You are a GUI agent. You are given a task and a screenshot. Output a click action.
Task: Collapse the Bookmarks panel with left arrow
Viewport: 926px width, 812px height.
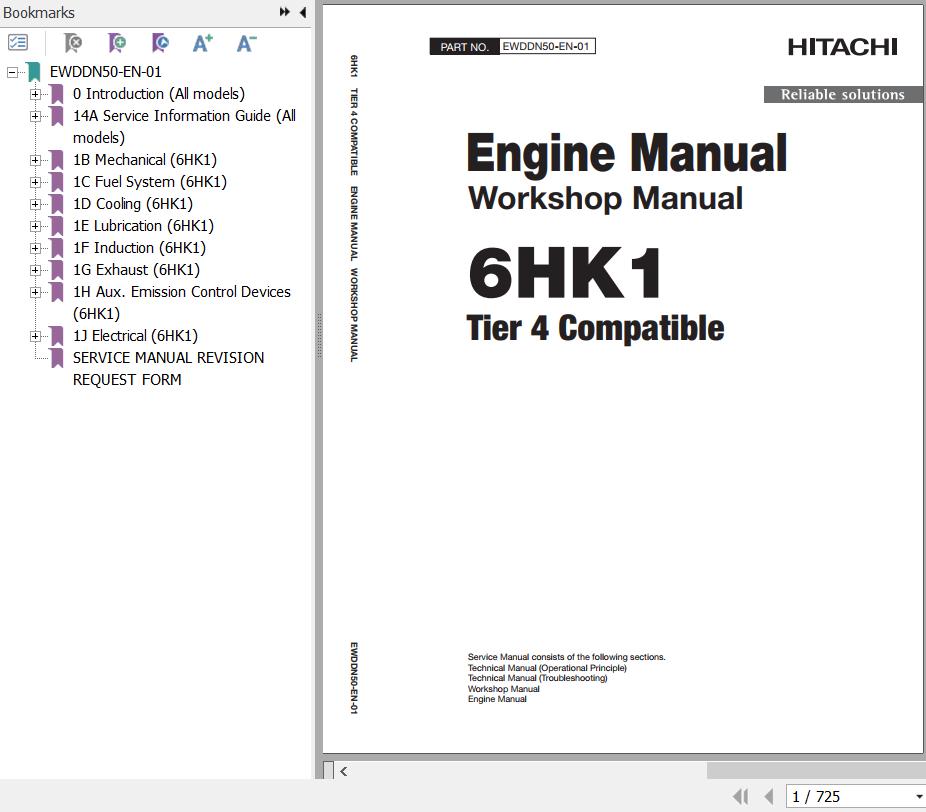303,12
